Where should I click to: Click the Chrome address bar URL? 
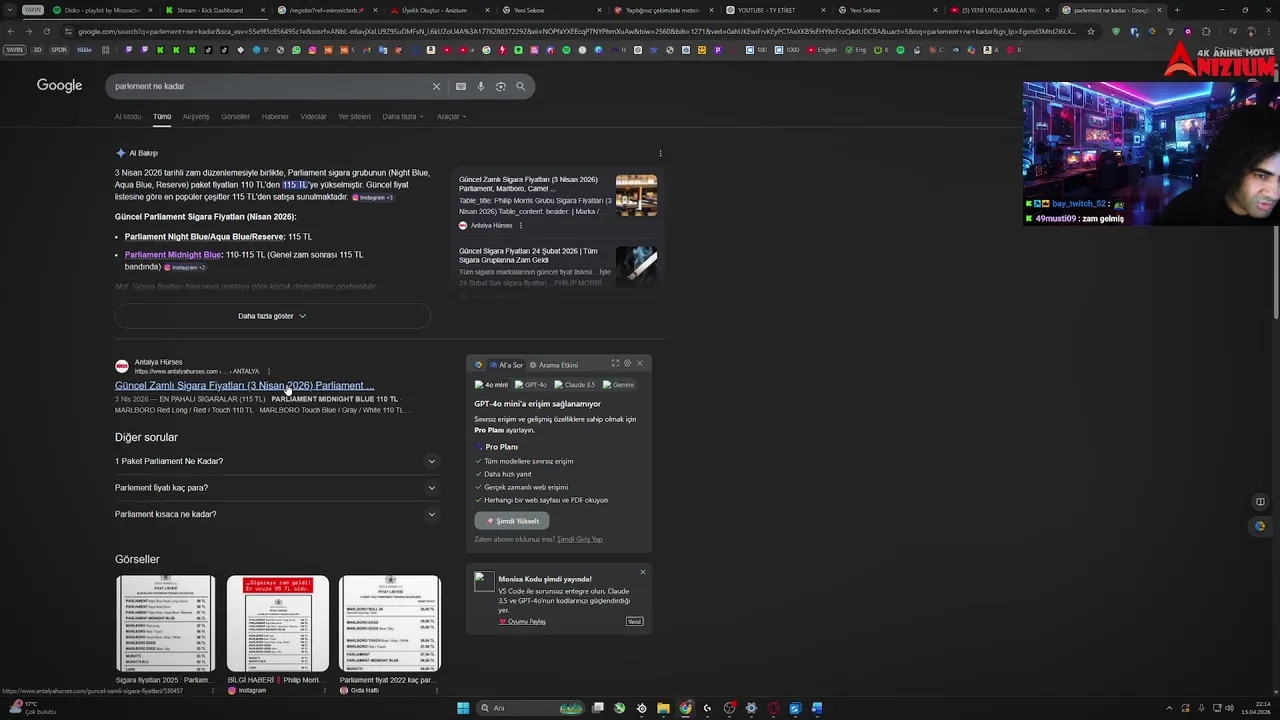pos(575,31)
